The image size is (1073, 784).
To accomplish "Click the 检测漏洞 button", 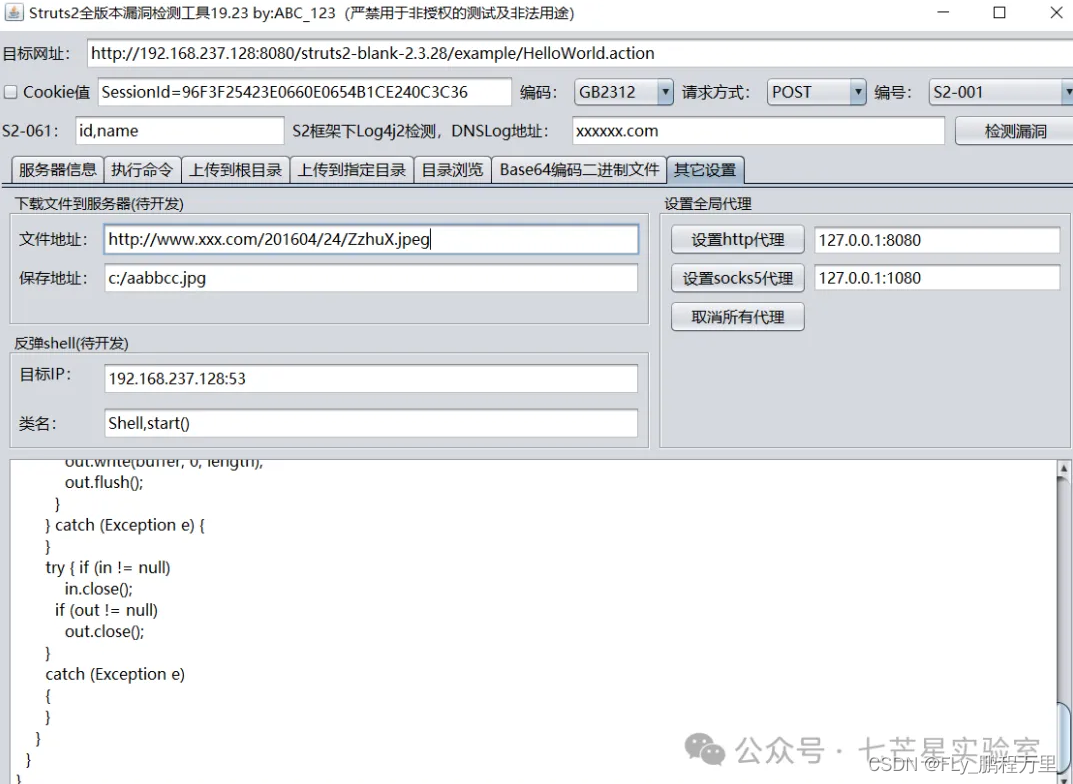I will [x=1015, y=131].
